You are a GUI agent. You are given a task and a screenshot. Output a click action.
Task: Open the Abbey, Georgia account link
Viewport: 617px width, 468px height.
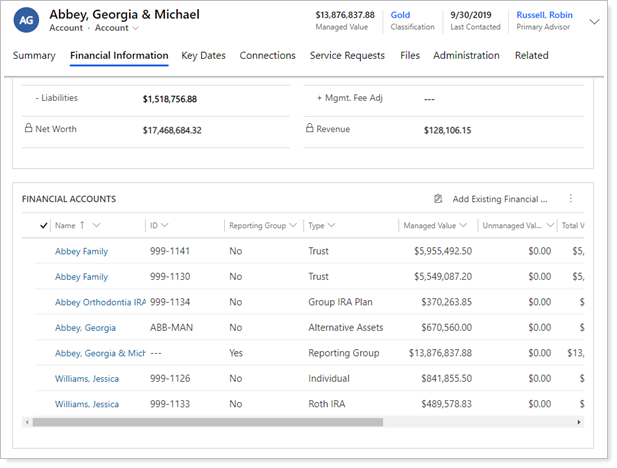click(85, 328)
